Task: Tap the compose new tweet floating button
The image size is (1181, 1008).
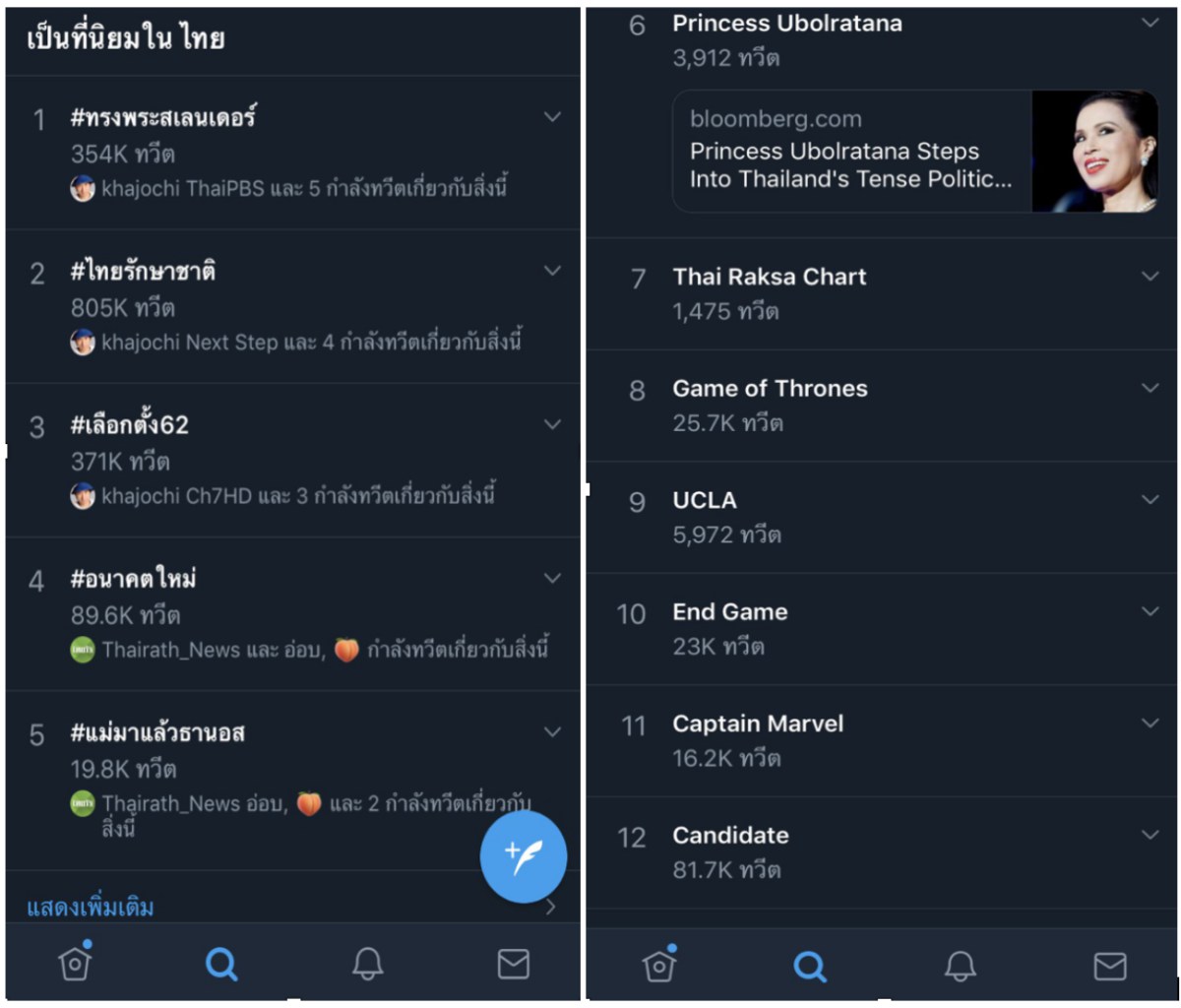Action: point(523,856)
